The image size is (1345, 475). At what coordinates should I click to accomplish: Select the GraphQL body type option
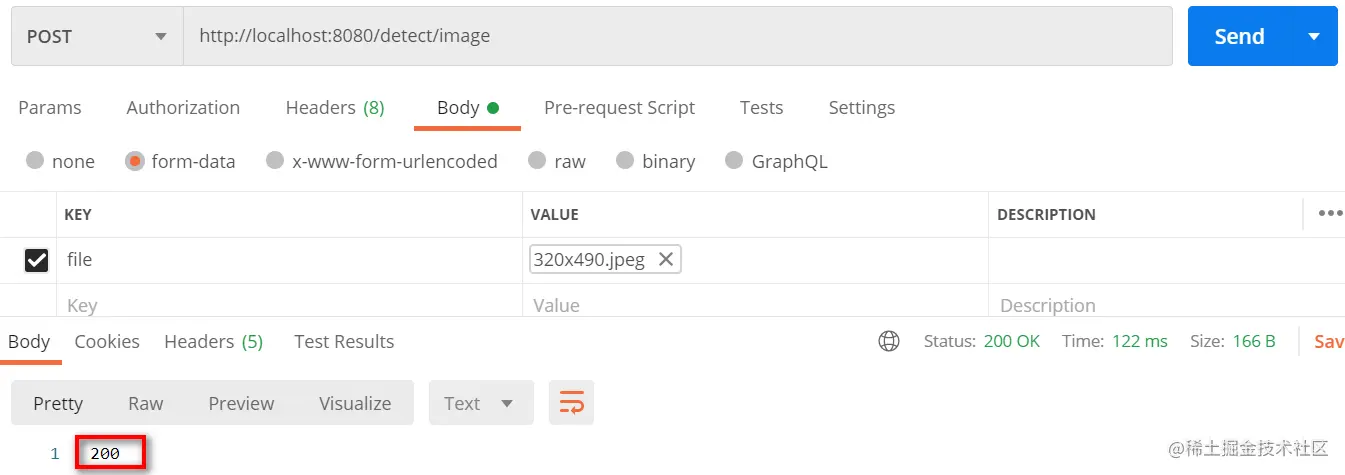tap(734, 161)
